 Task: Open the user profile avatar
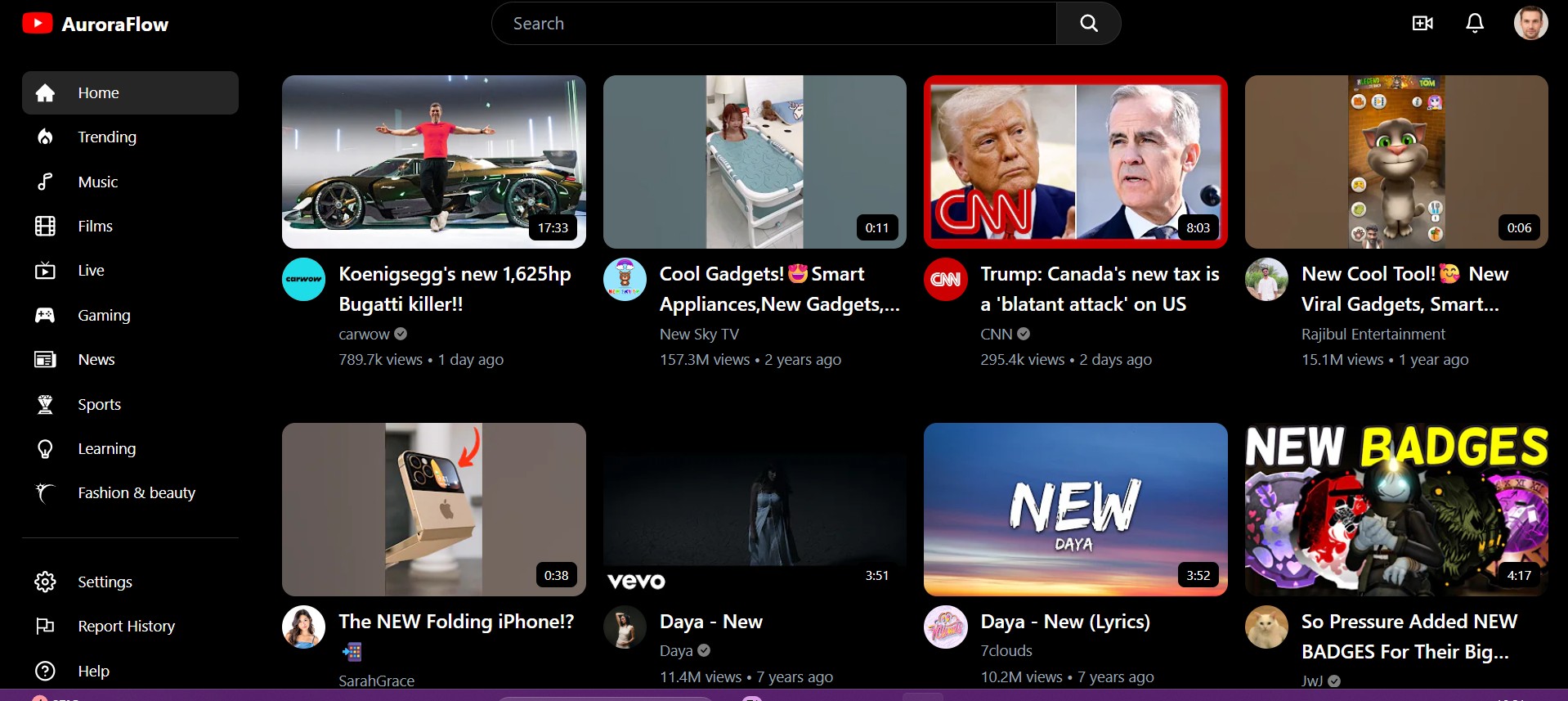pyautogui.click(x=1530, y=23)
